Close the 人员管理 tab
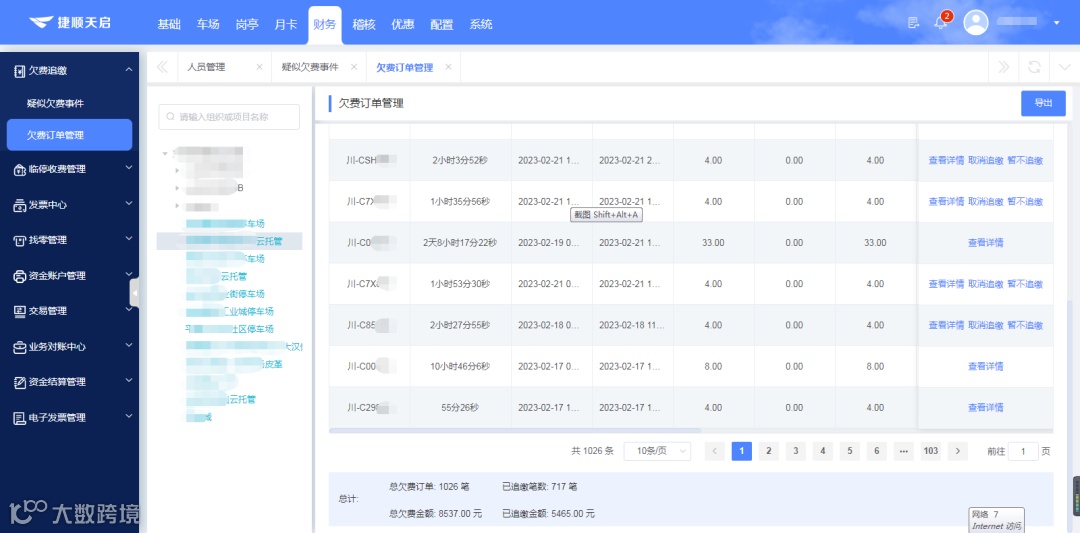 tap(259, 67)
